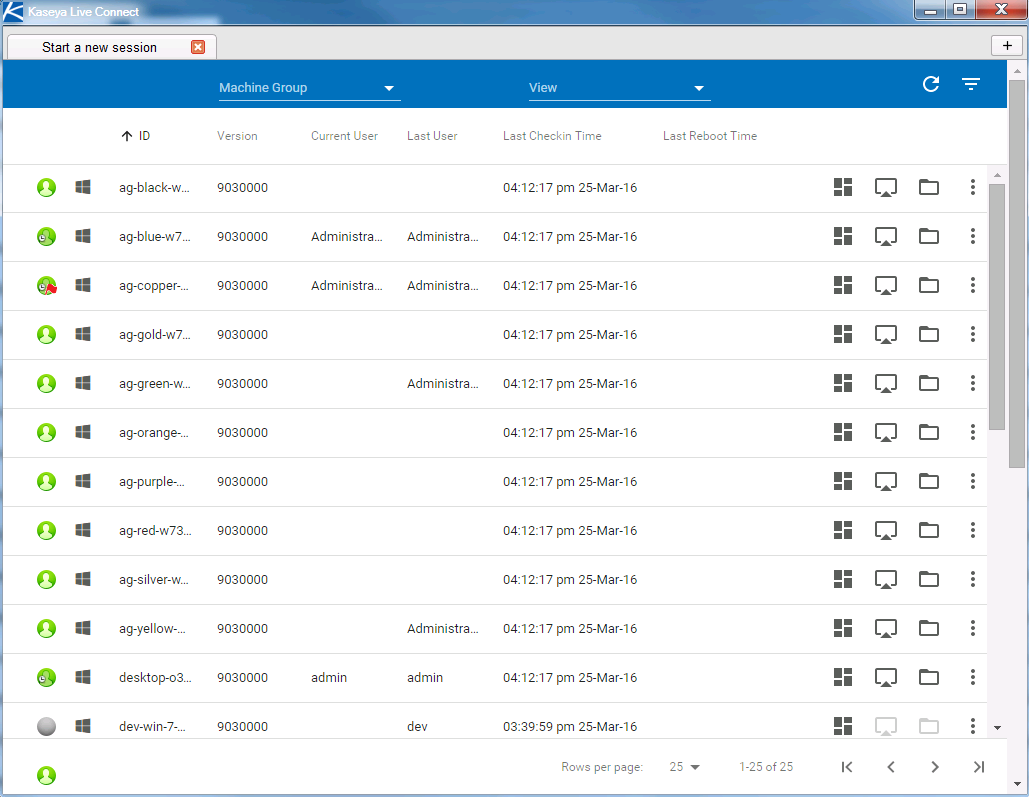Start remote control for the ag-blue machine
1029x797 pixels.
point(886,237)
